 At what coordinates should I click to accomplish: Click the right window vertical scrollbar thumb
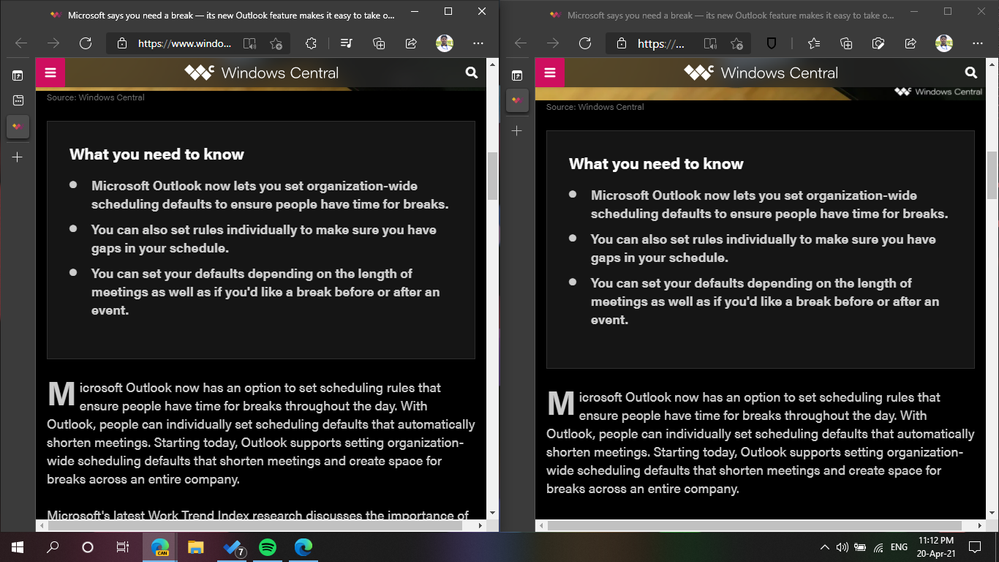click(992, 176)
